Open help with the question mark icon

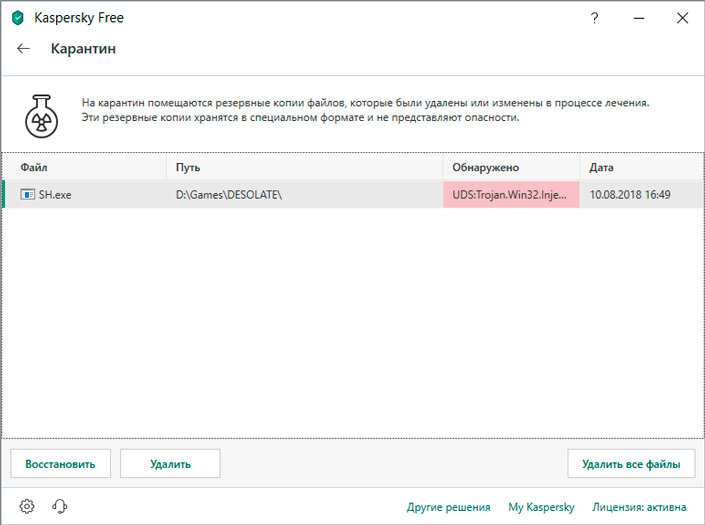pos(594,18)
